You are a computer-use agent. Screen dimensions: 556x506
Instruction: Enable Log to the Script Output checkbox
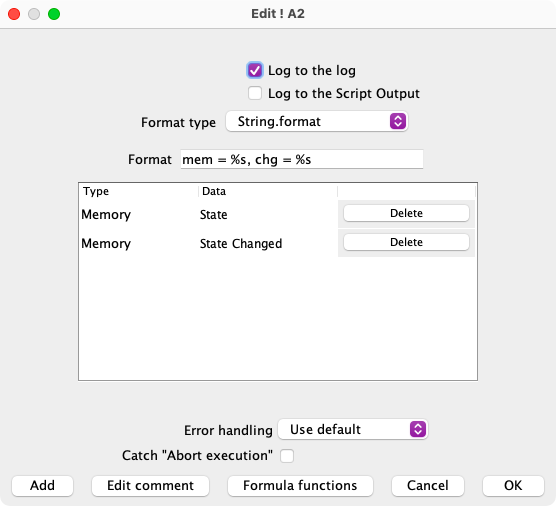tap(255, 93)
